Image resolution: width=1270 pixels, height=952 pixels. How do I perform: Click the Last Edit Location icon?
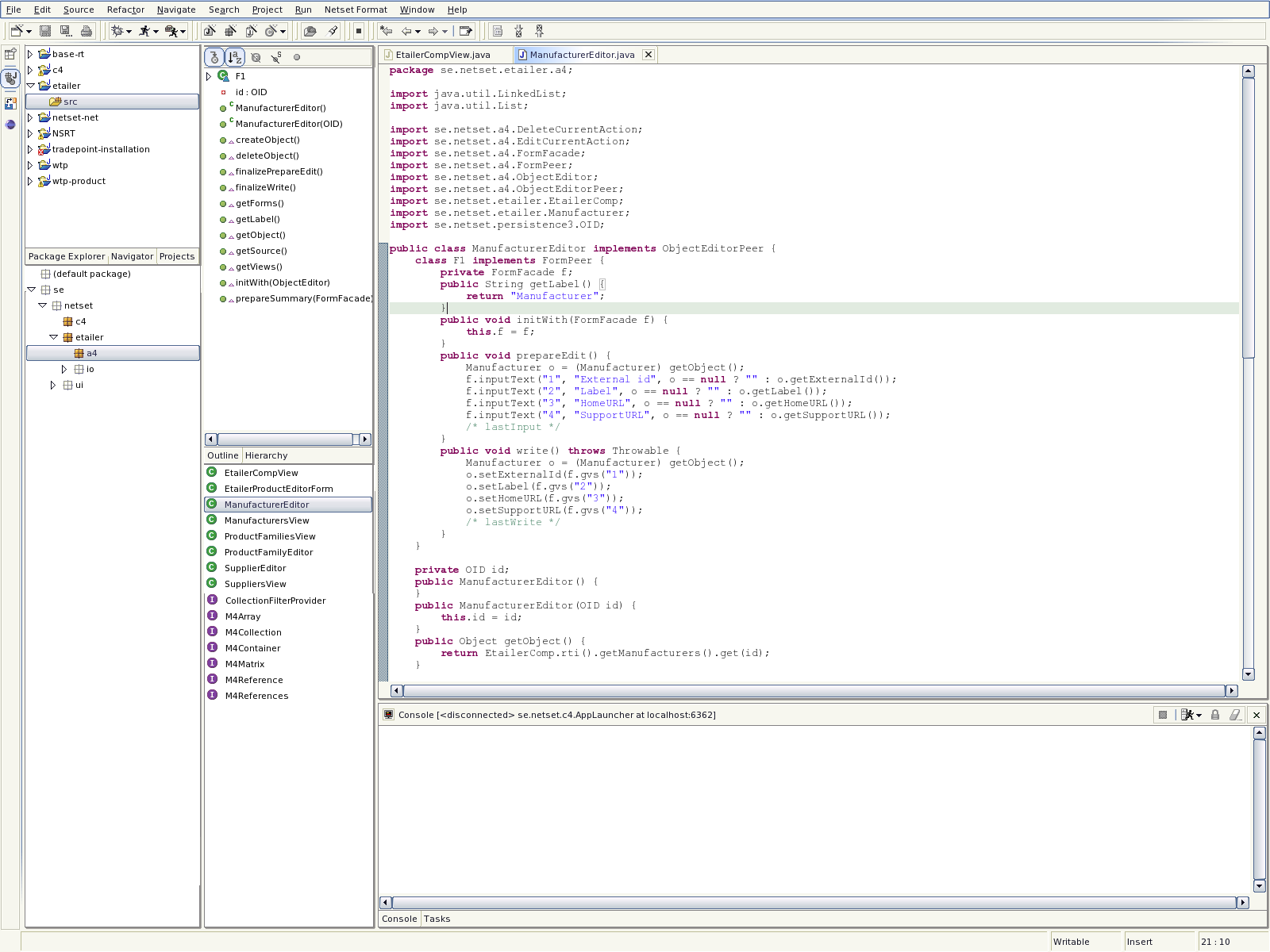(x=387, y=31)
